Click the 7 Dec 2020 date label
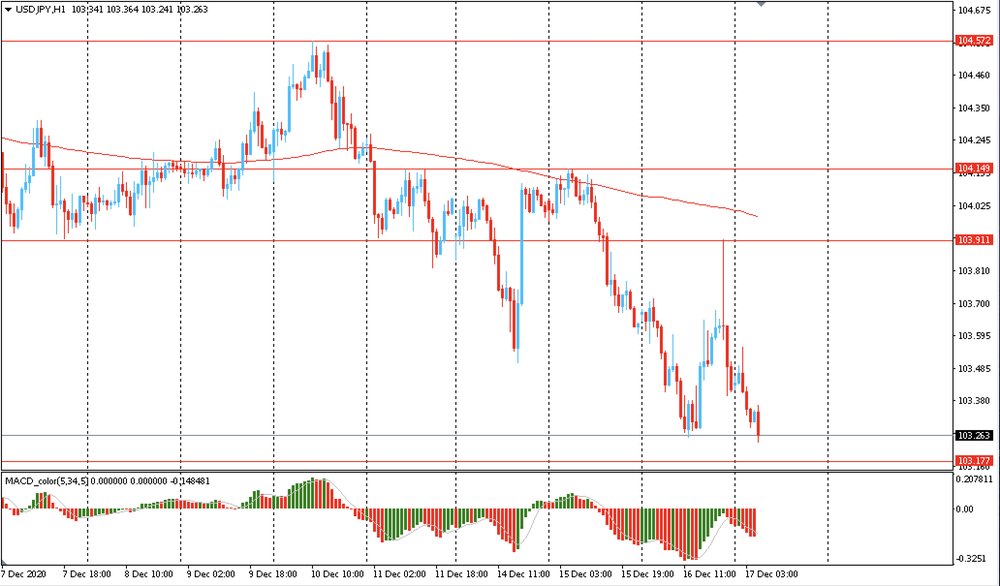The height and width of the screenshot is (586, 1000). point(23,574)
